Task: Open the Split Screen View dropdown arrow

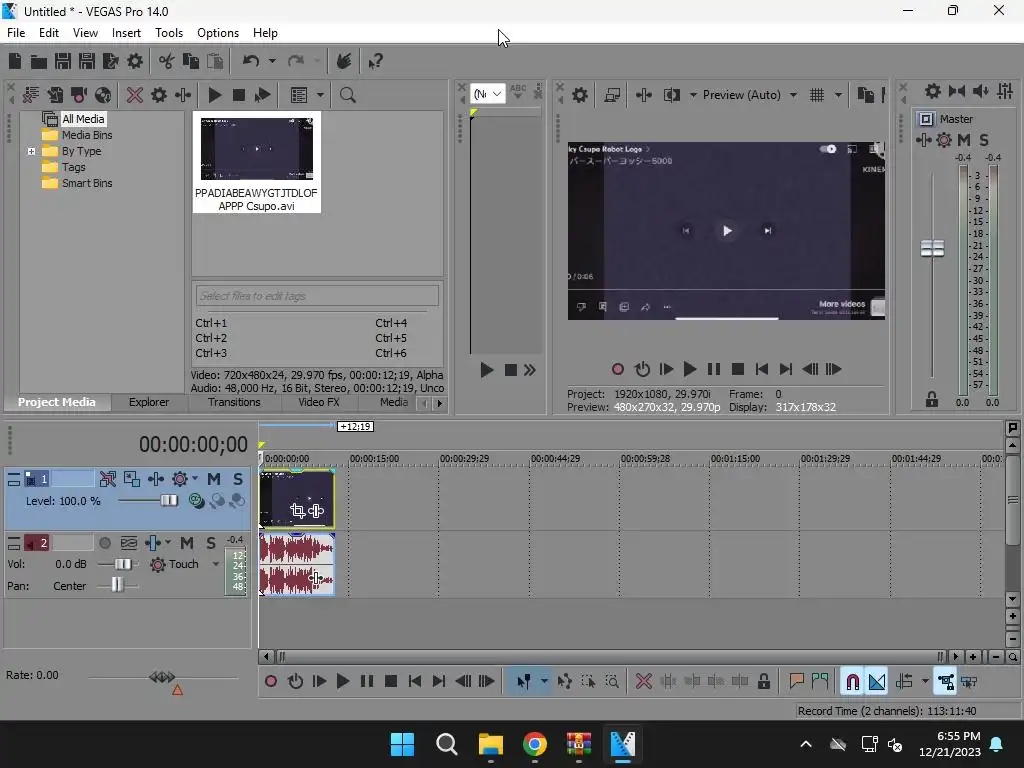Action: pos(693,95)
